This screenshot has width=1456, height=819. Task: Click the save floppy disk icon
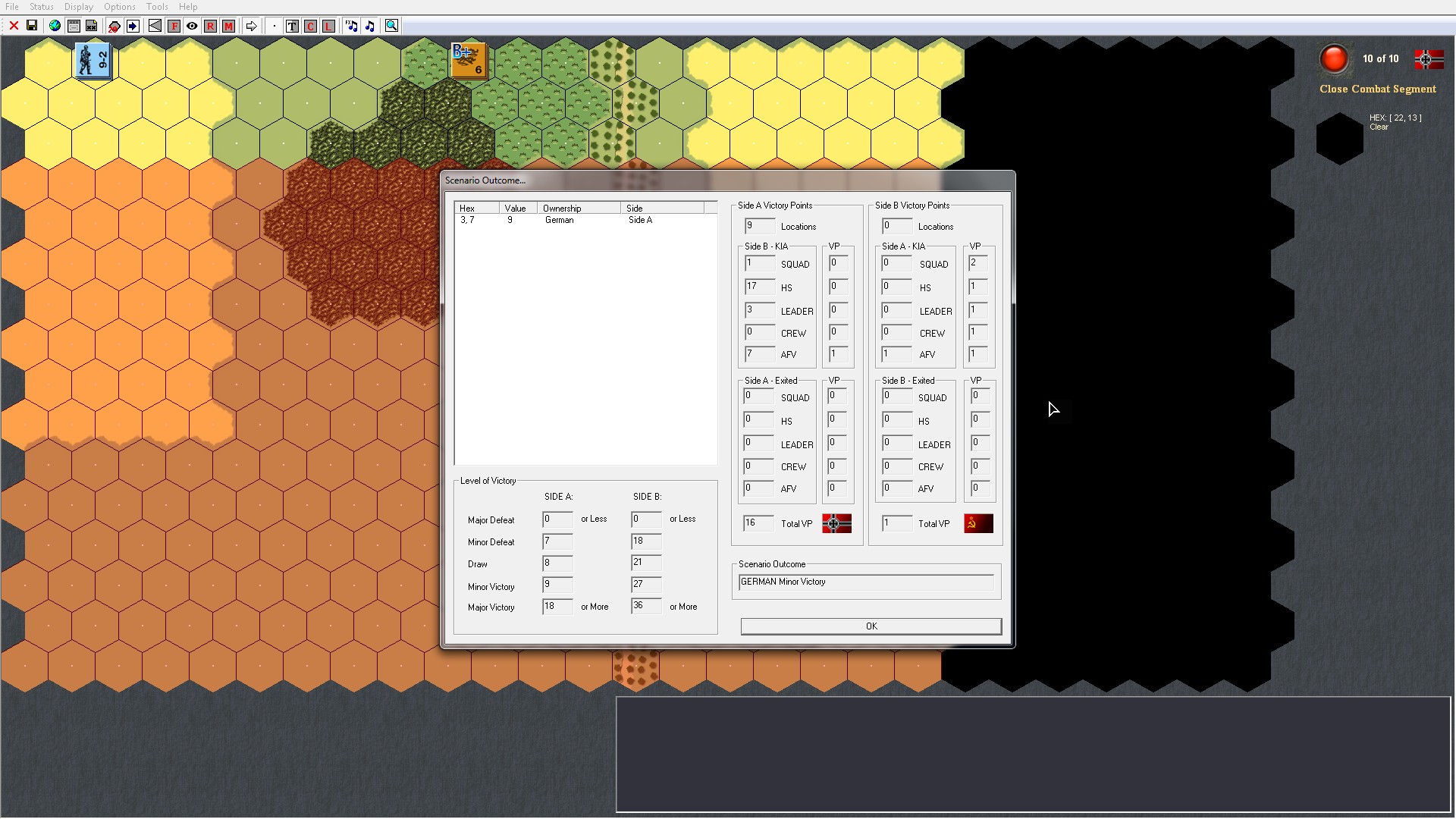pos(32,26)
